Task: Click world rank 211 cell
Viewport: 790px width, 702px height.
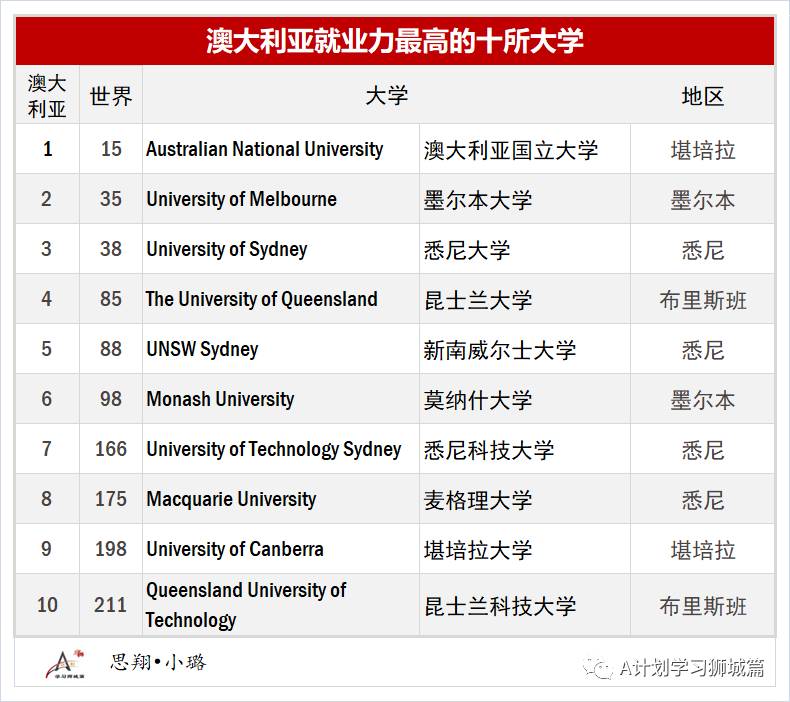Action: point(111,605)
